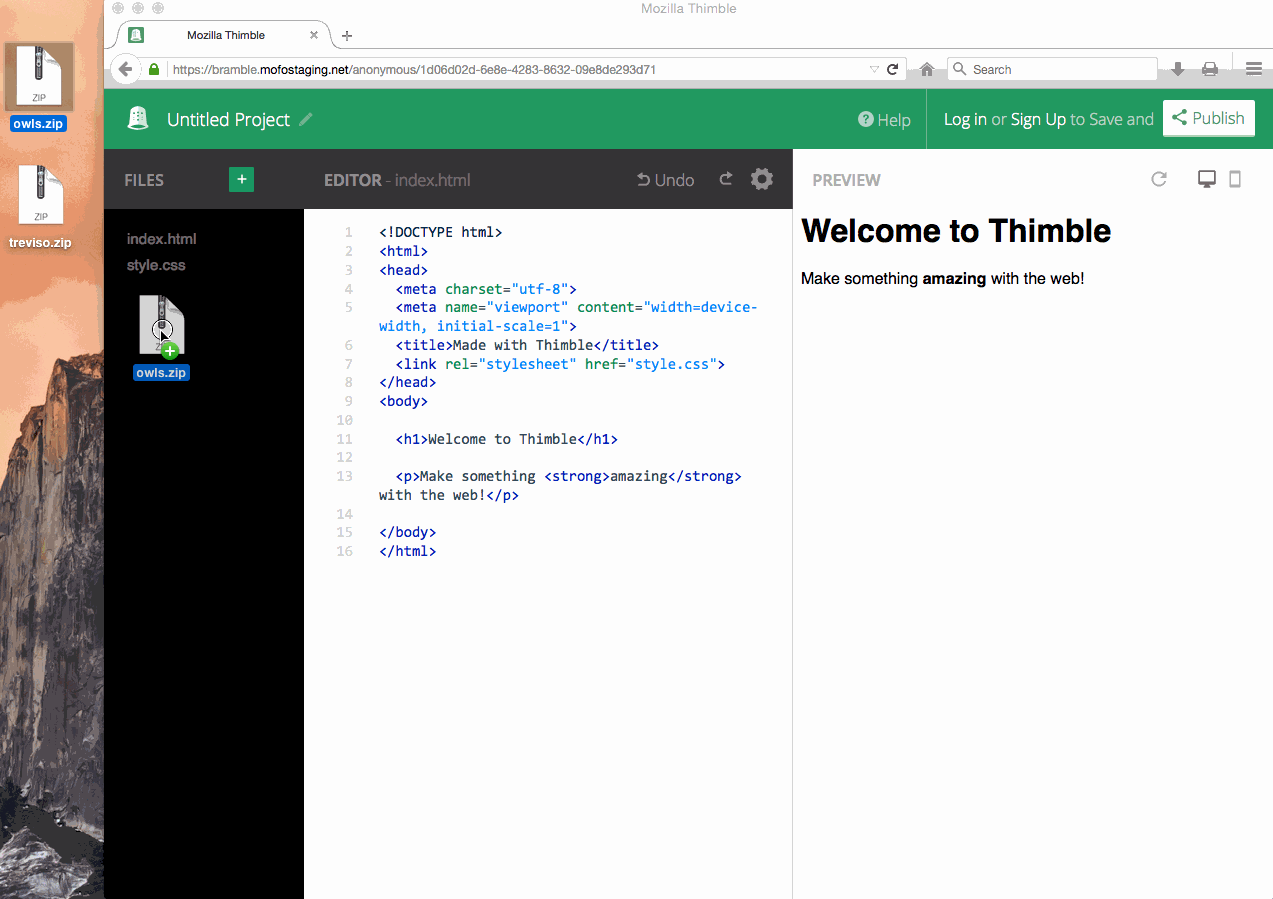Viewport: 1273px width, 899px height.
Task: Switch preview to desktop view
Action: (x=1207, y=179)
